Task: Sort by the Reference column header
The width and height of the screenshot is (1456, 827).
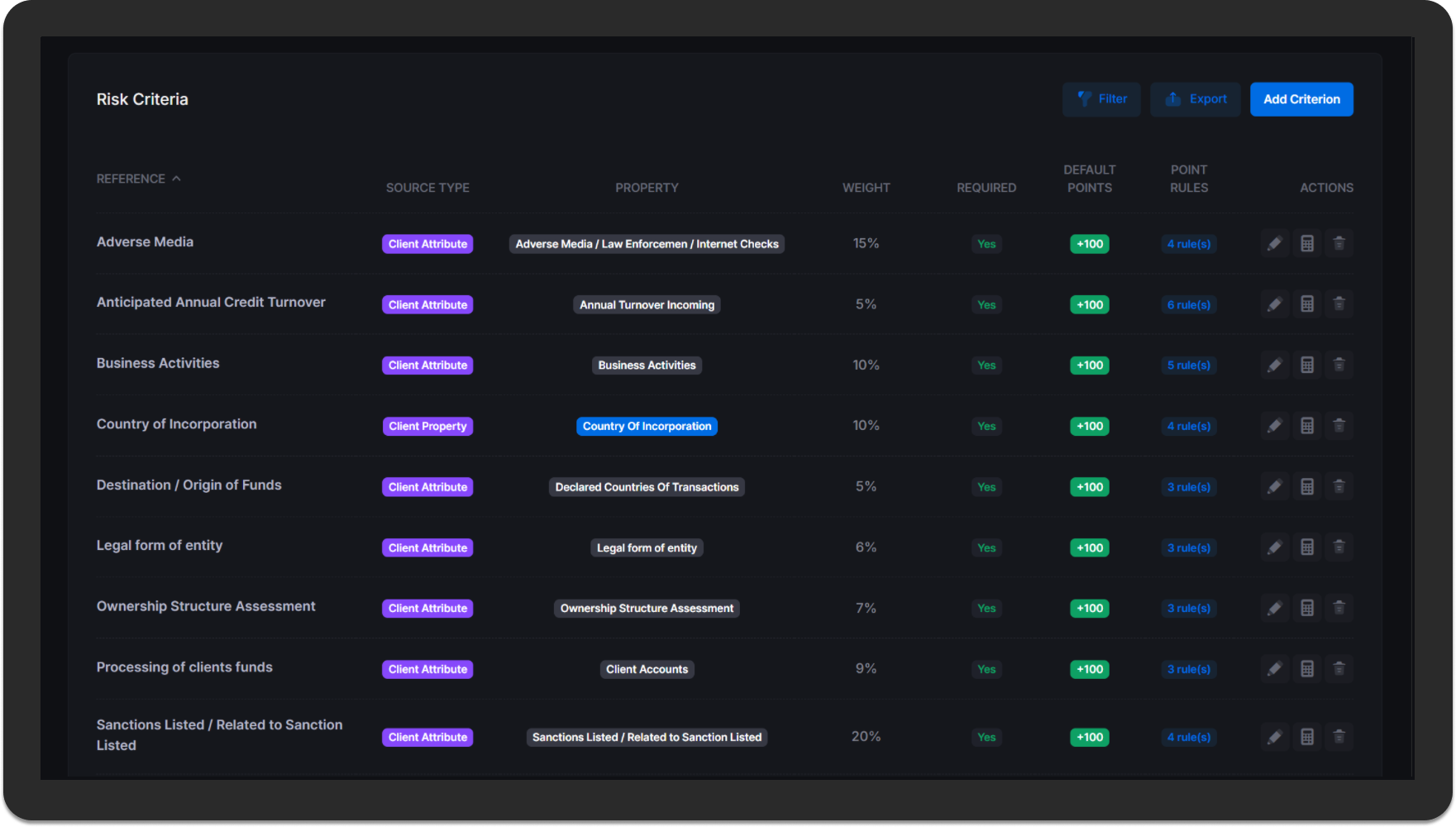Action: tap(131, 179)
